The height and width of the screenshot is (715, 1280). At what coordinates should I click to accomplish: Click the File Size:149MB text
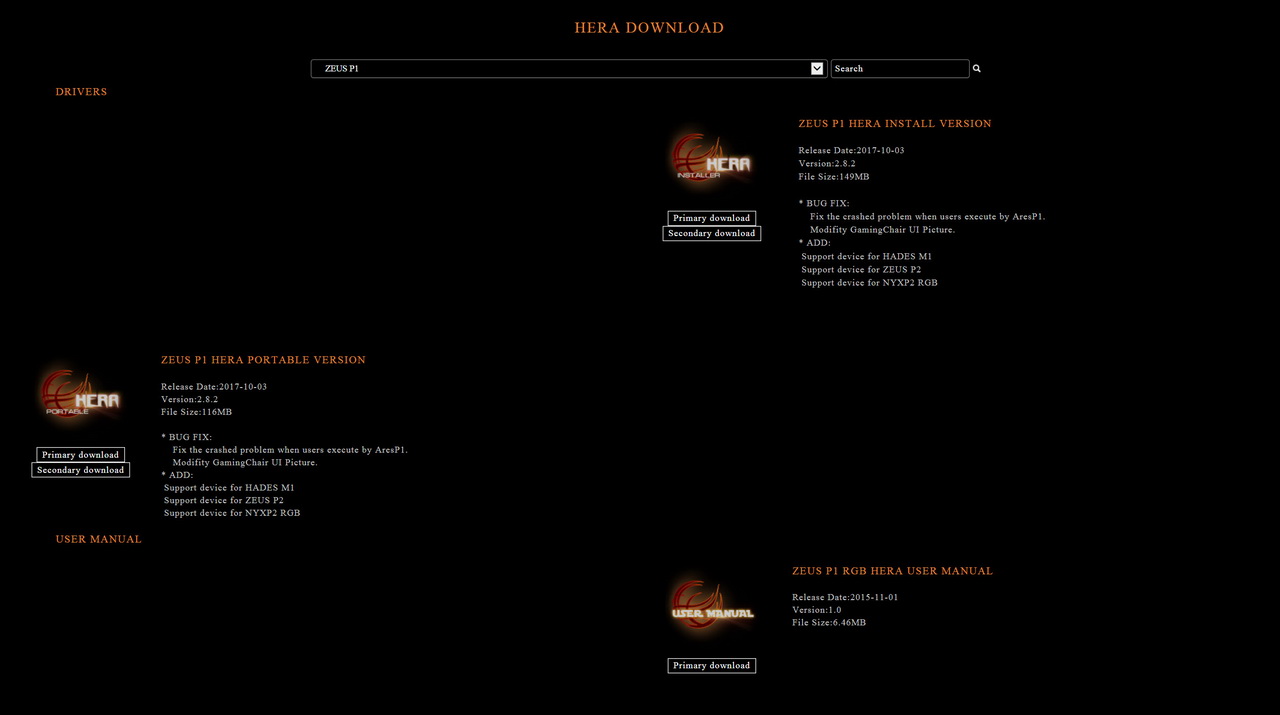point(833,177)
